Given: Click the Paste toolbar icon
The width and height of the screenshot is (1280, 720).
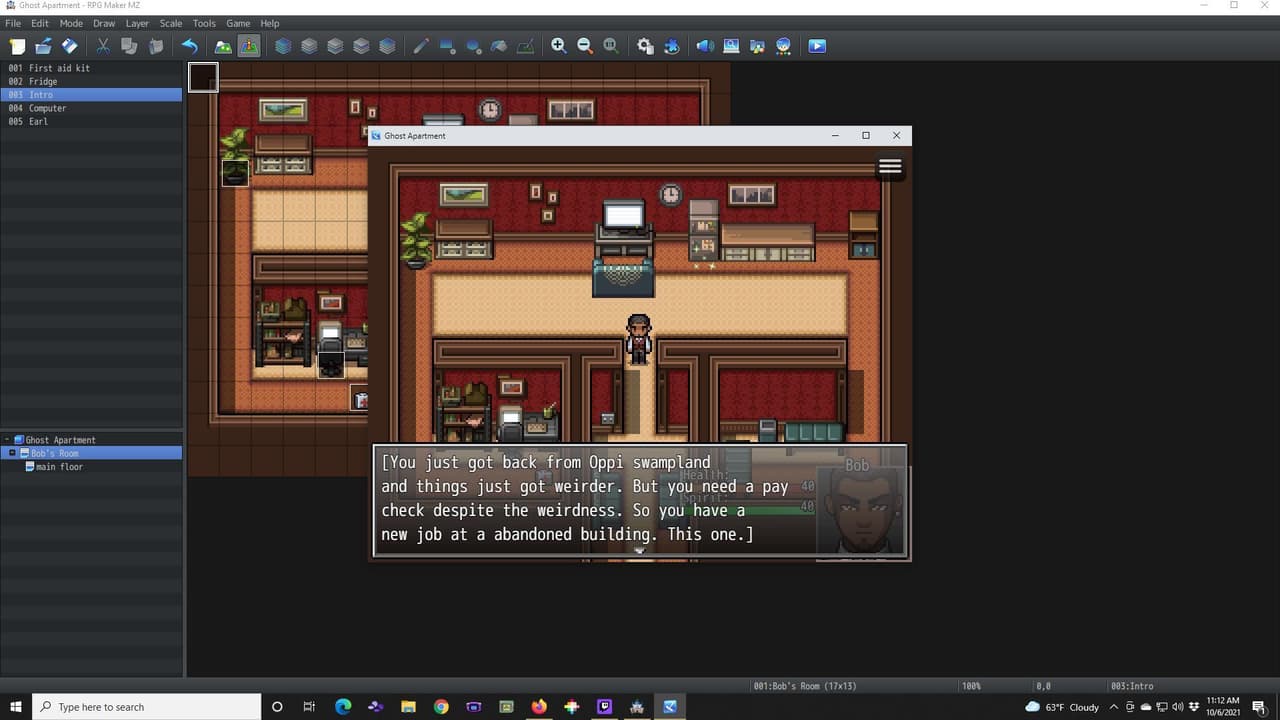Looking at the screenshot, I should pos(156,46).
